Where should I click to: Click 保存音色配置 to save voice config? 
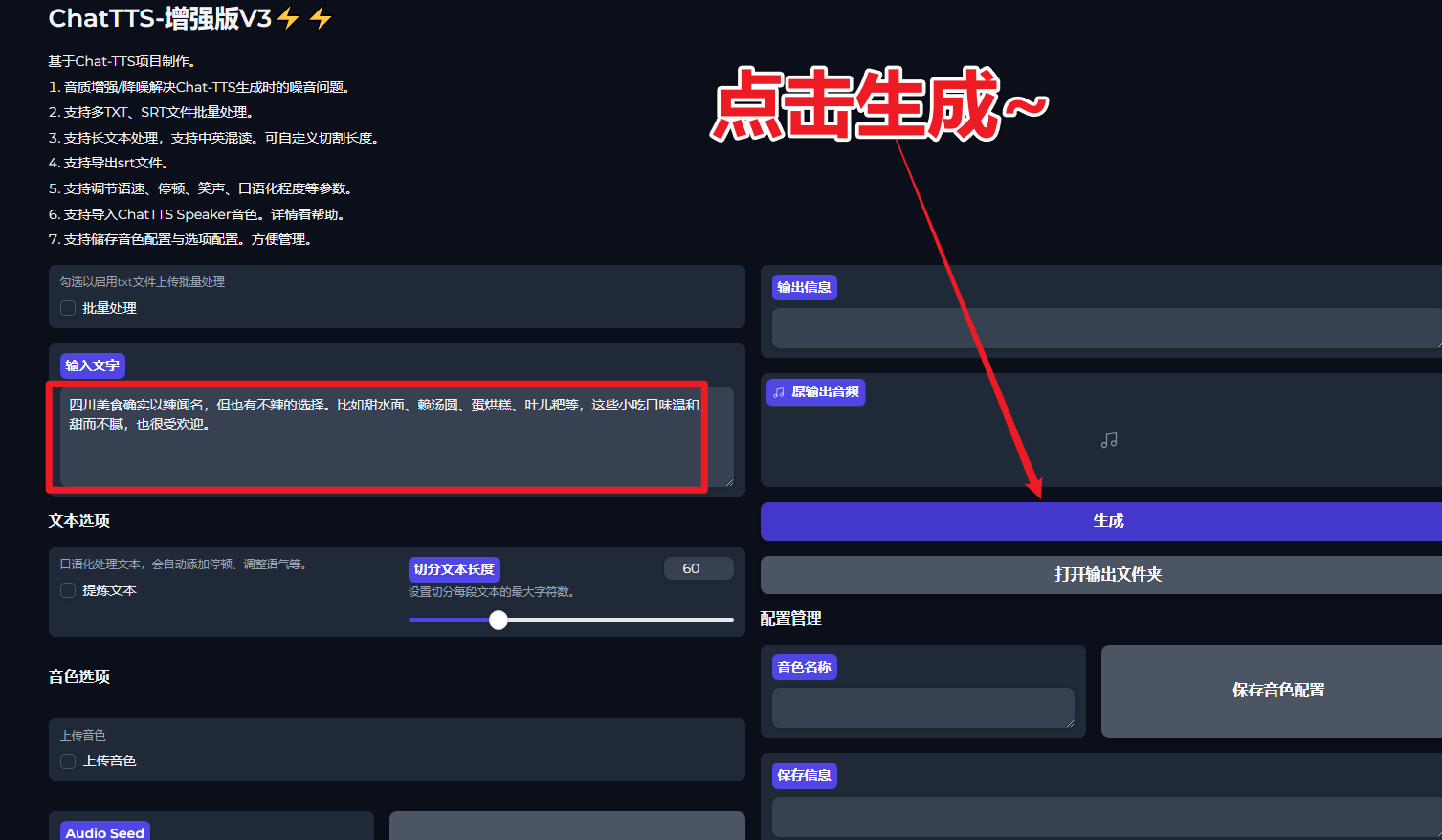(x=1272, y=690)
